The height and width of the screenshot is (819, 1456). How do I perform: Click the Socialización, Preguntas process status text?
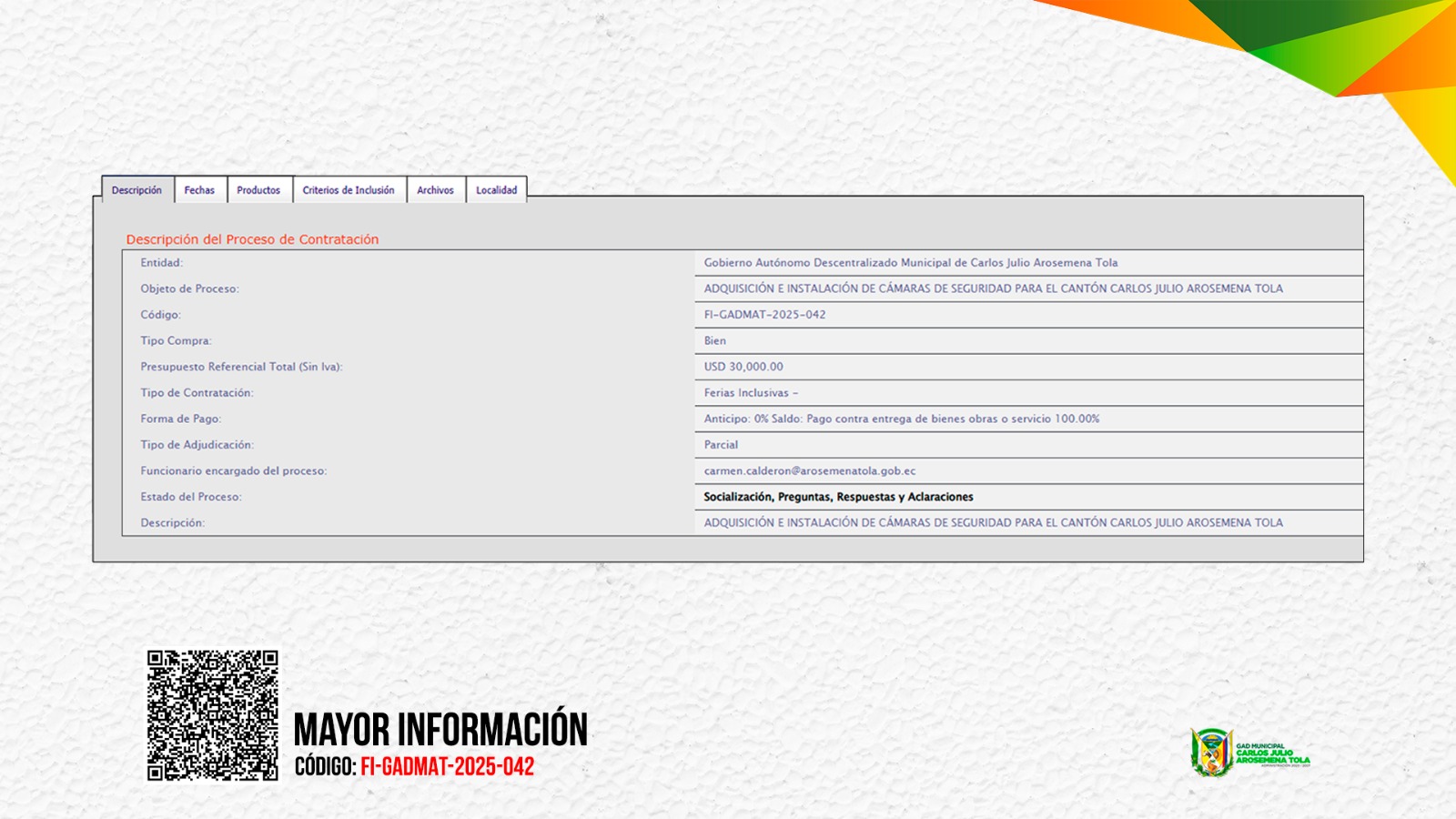(838, 497)
